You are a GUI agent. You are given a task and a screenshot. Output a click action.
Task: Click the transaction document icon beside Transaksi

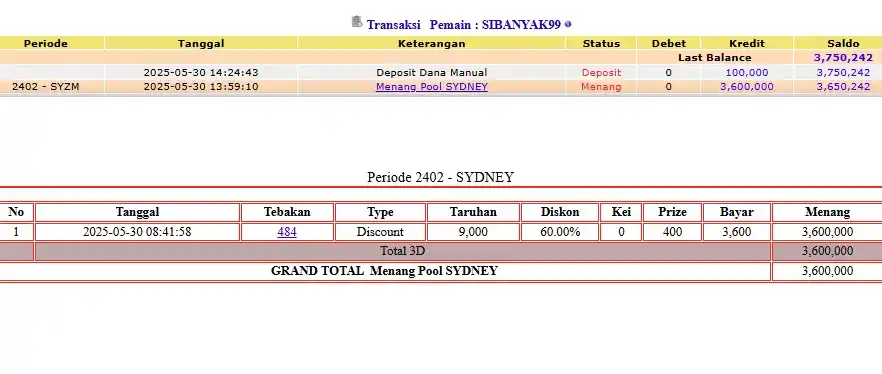point(357,22)
